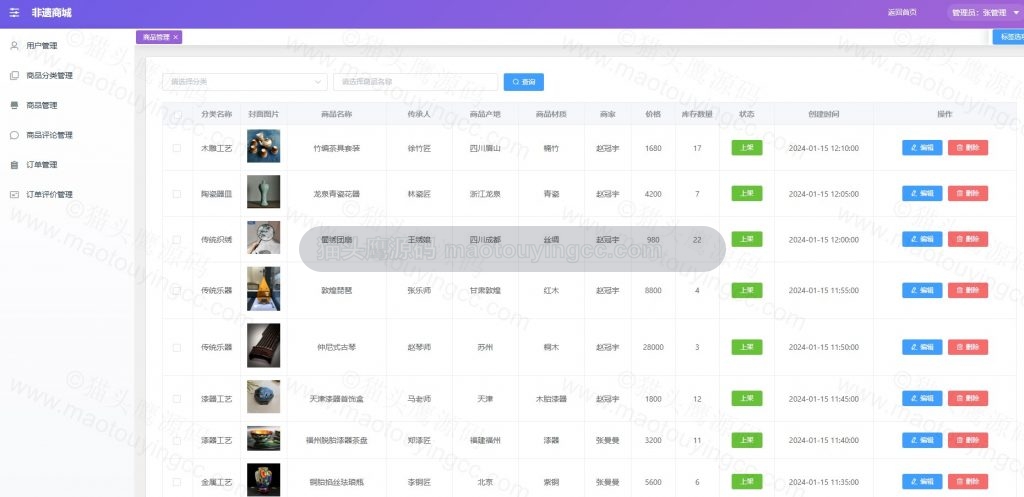Click the 返回首页 link in the header

point(902,12)
